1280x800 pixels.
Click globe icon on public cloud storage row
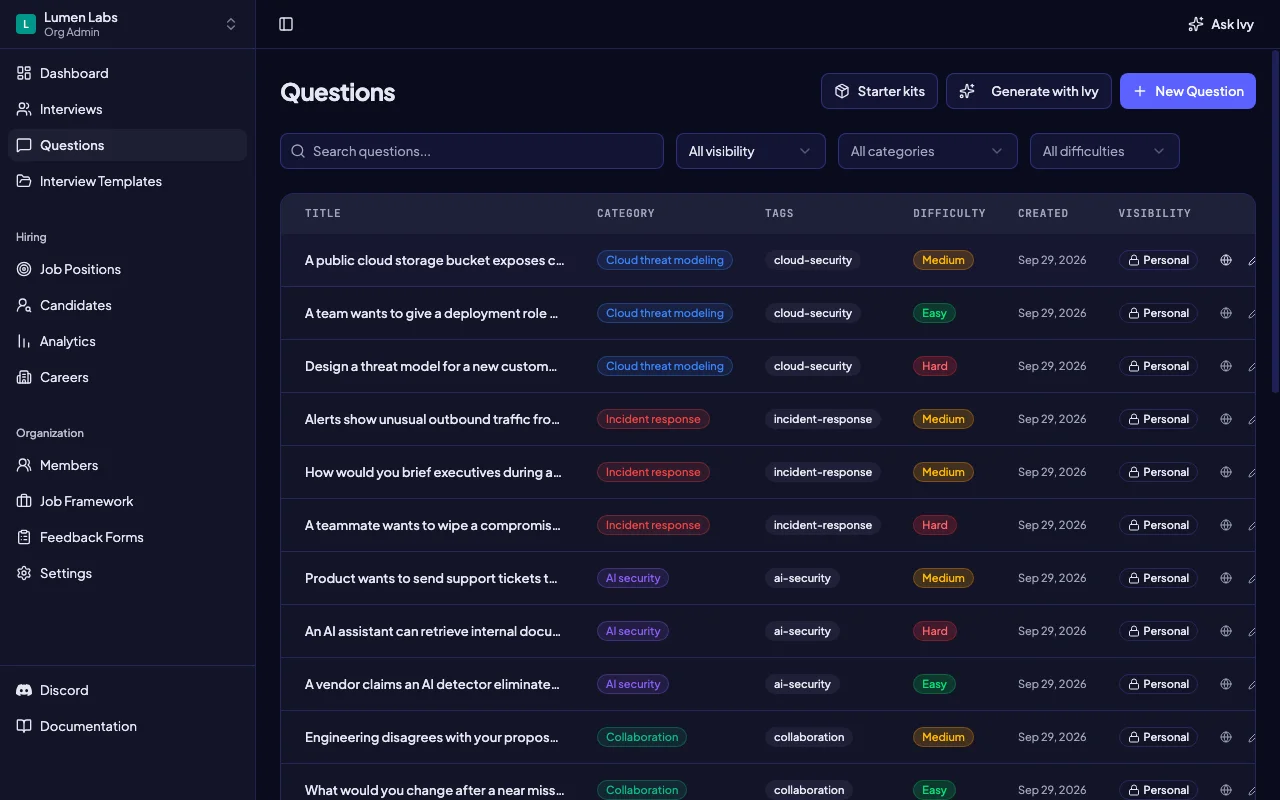tap(1226, 260)
